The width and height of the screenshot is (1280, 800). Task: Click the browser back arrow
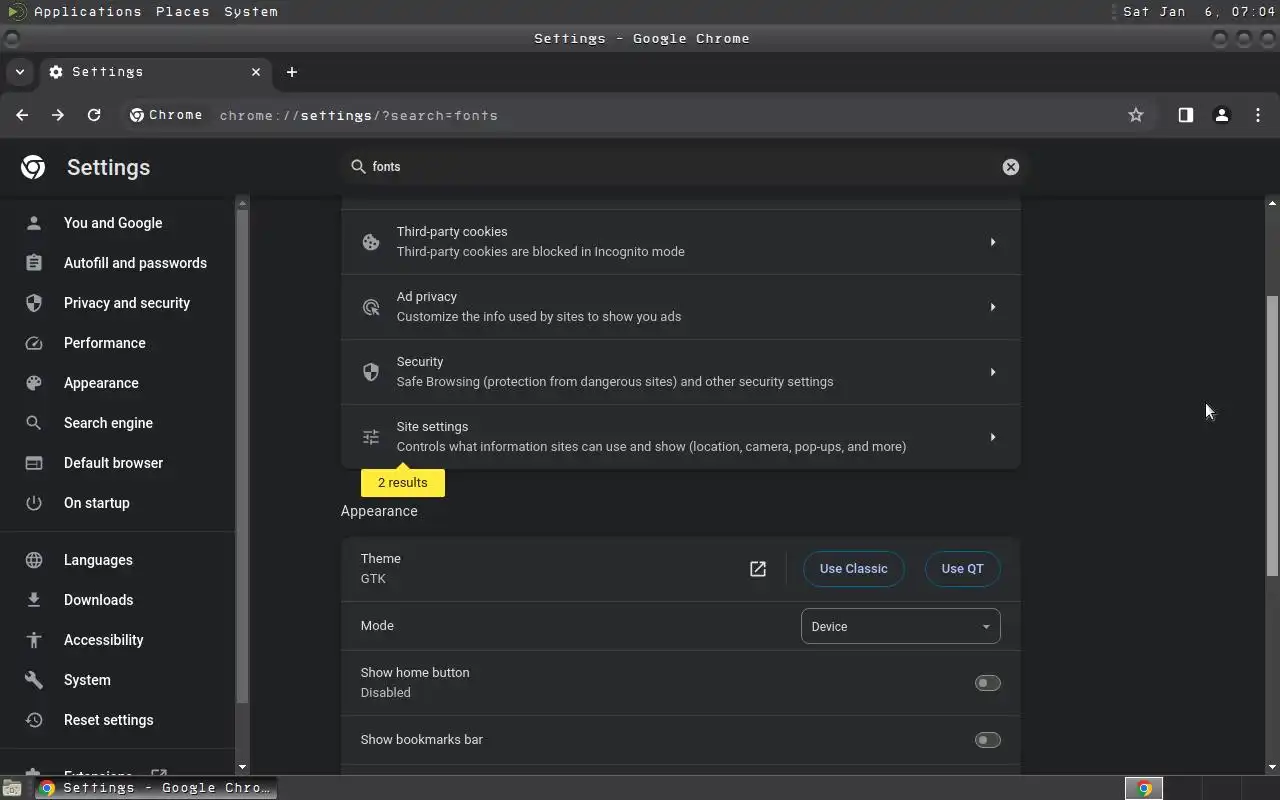22,115
